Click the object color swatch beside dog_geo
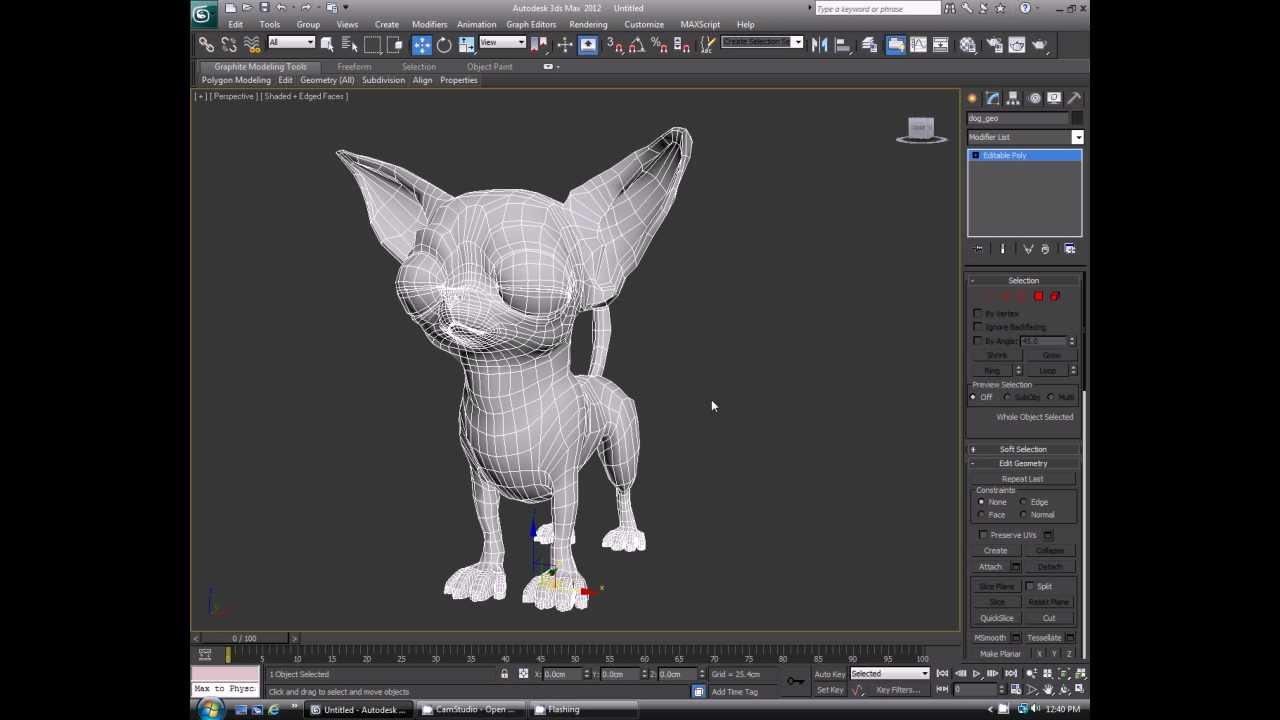The height and width of the screenshot is (720, 1280). (x=1077, y=118)
